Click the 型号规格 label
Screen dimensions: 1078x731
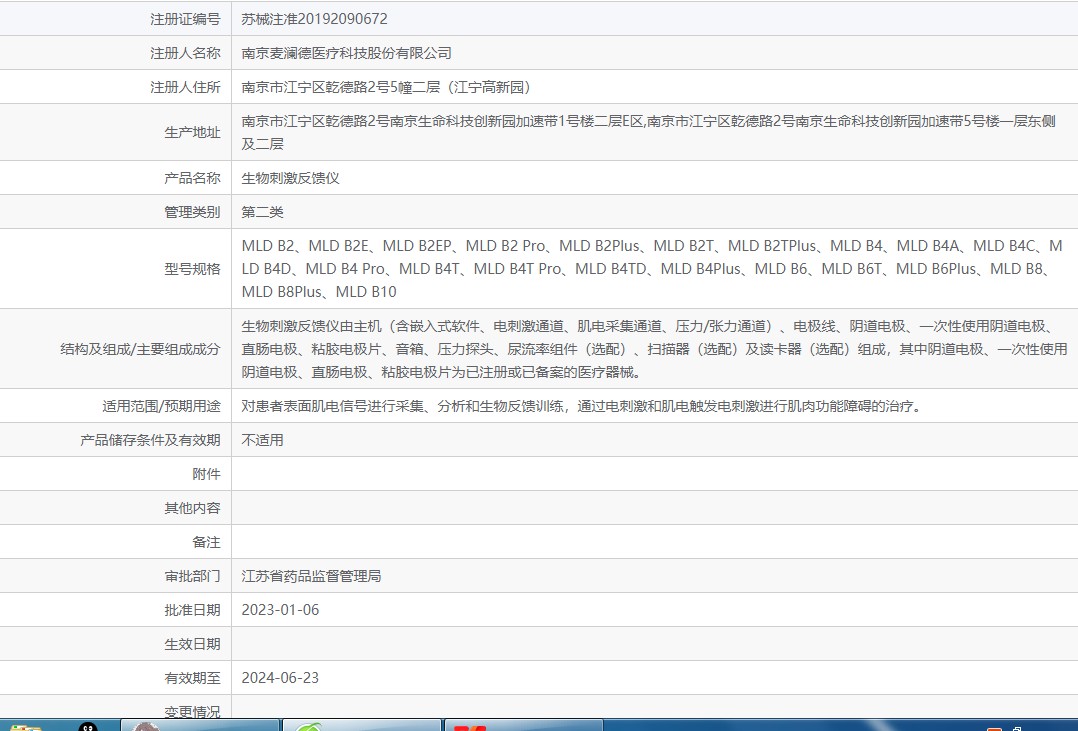(192, 269)
